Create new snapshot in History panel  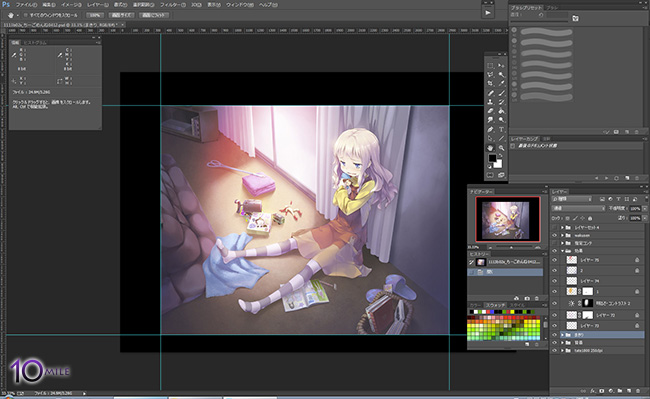(527, 298)
